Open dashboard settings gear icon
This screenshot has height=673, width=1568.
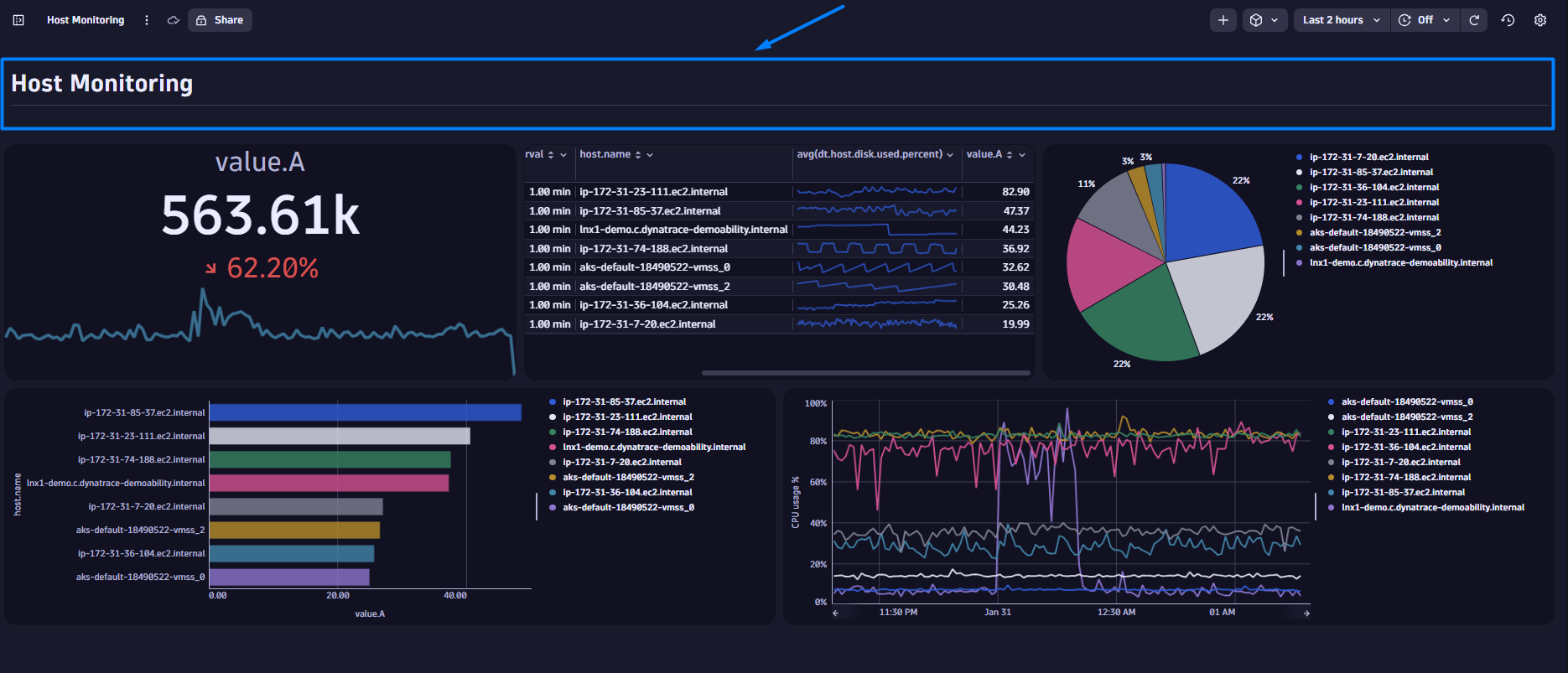pos(1540,20)
